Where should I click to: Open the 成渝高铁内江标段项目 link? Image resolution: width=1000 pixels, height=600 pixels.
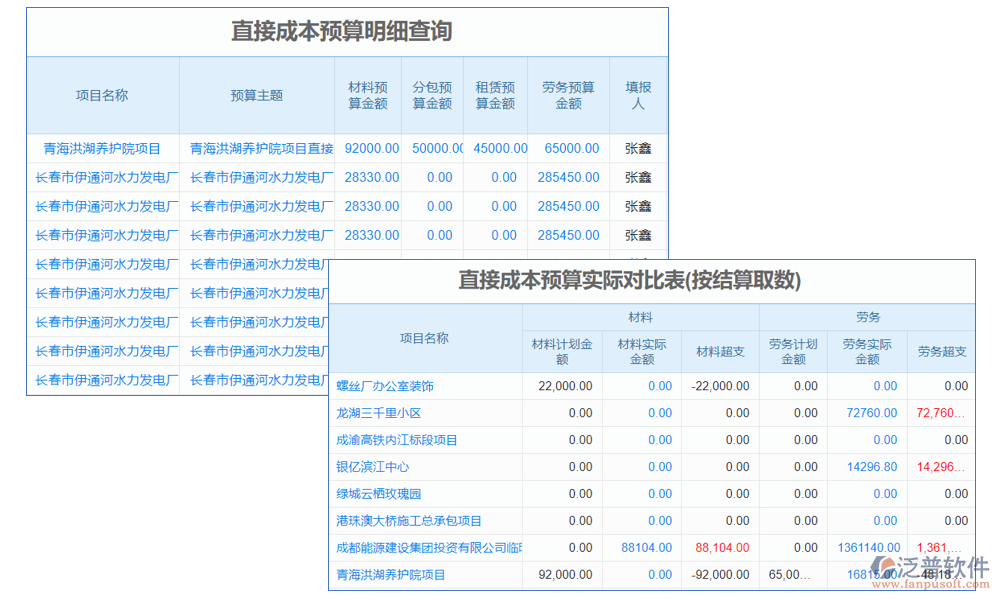click(397, 439)
